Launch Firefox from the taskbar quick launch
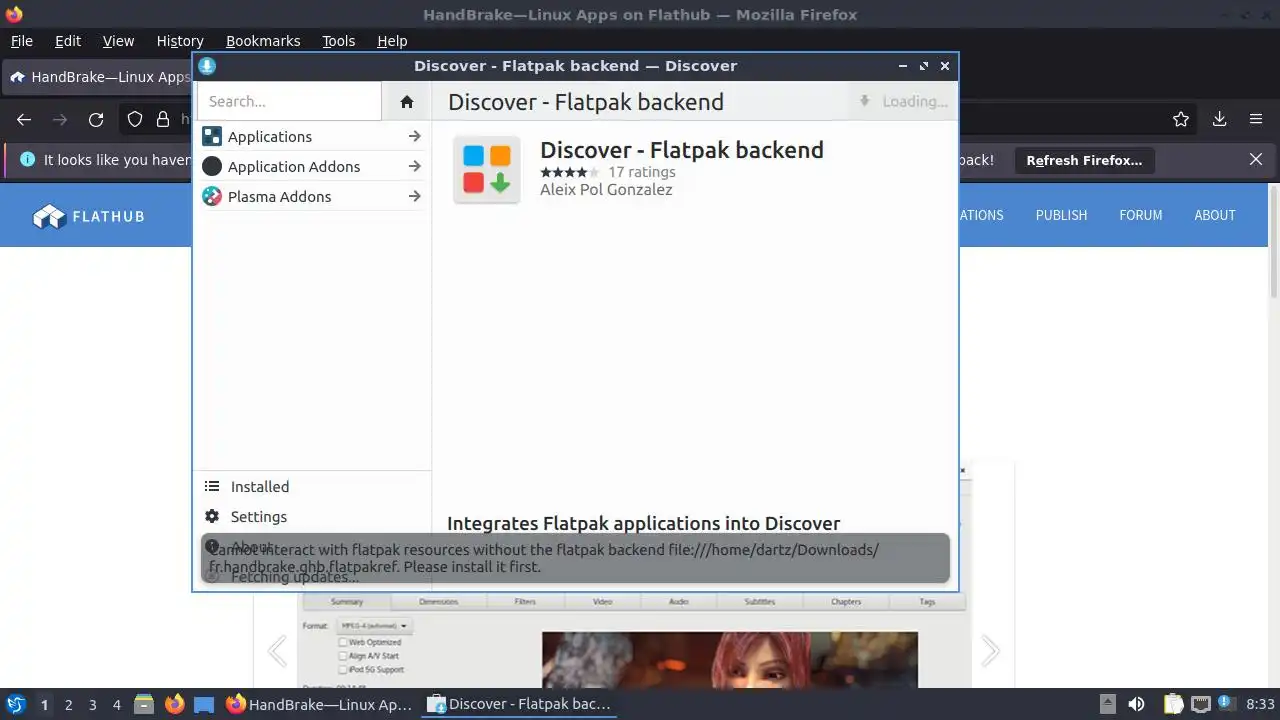This screenshot has height=720, width=1280. coord(174,704)
